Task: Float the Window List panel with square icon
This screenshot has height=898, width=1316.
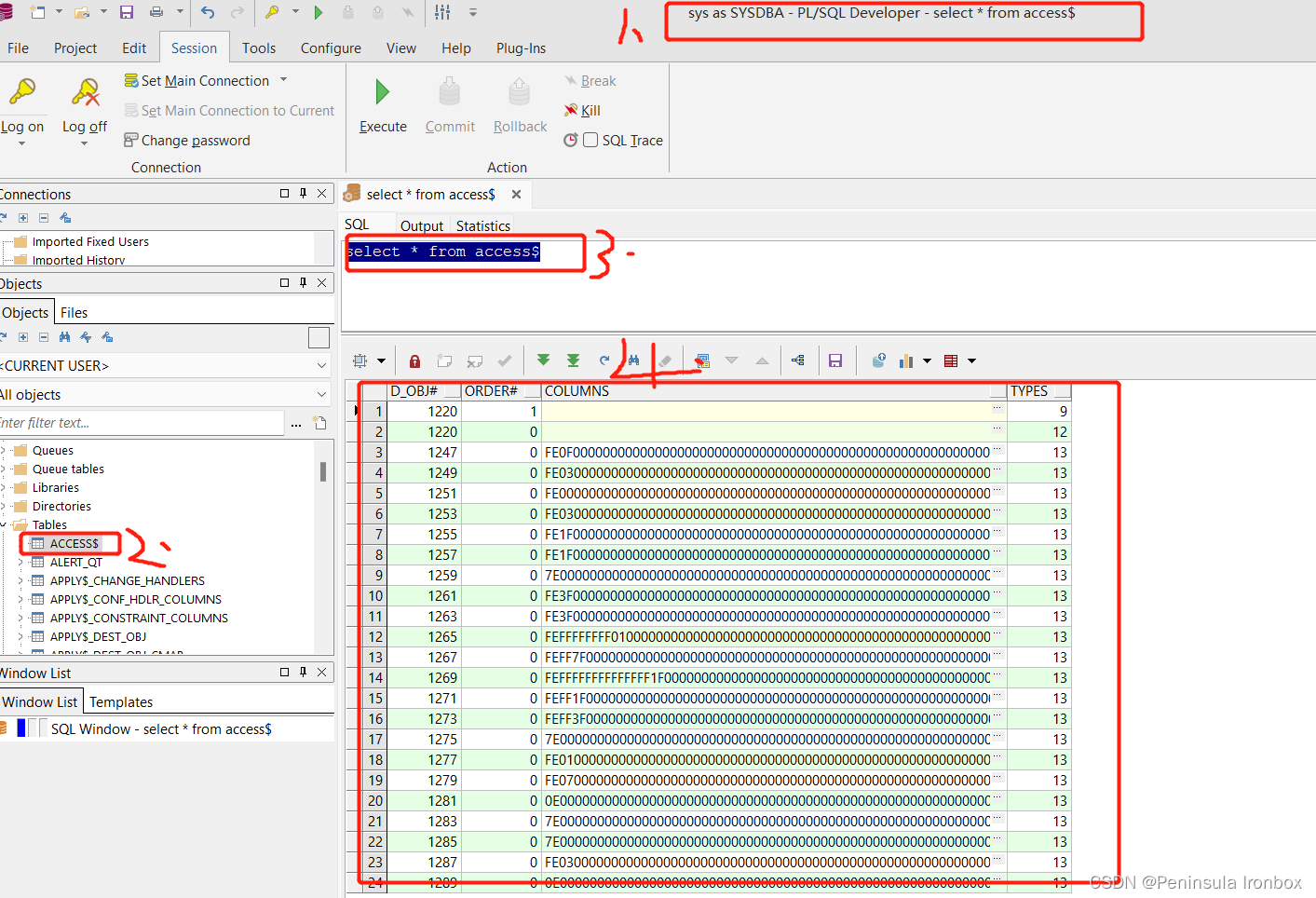Action: tap(284, 672)
